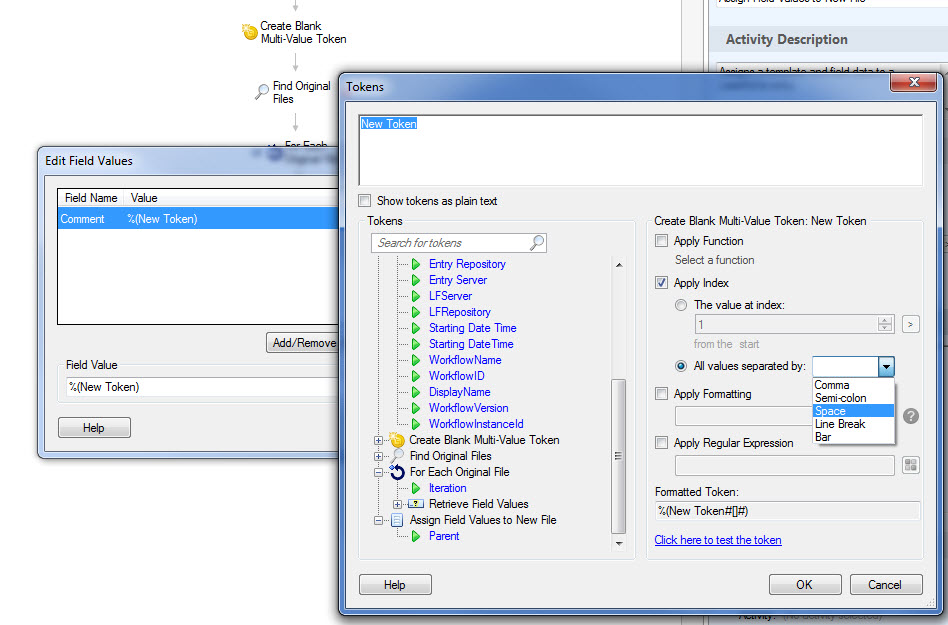This screenshot has height=625, width=948.
Task: Click the Assign Field Values to New File icon
Action: [397, 520]
